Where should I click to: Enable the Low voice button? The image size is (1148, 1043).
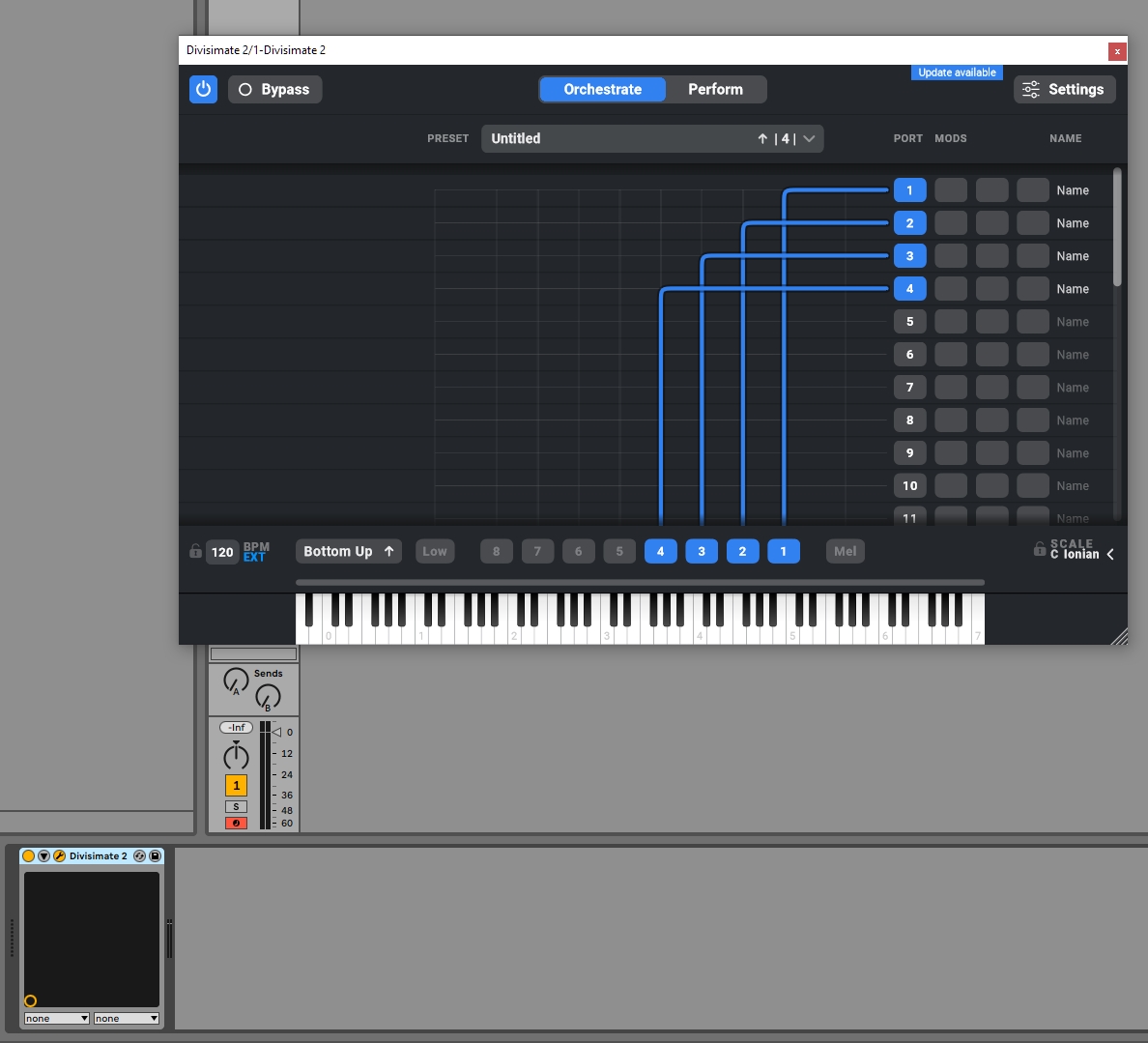(435, 552)
